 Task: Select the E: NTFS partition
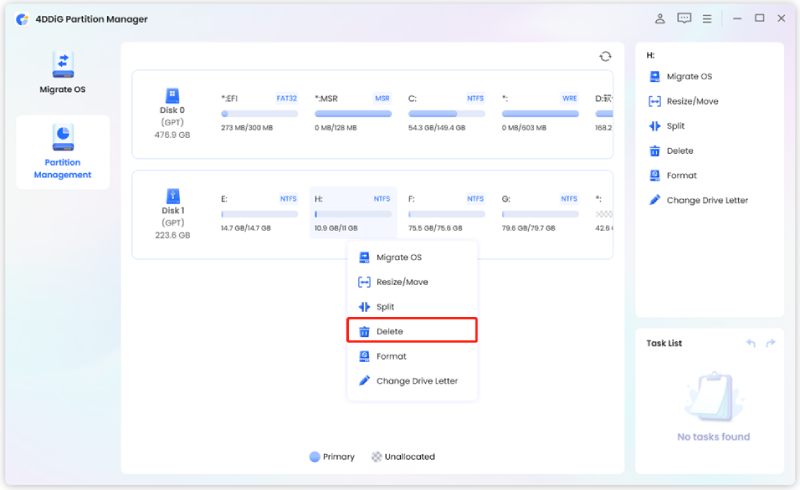tap(259, 213)
